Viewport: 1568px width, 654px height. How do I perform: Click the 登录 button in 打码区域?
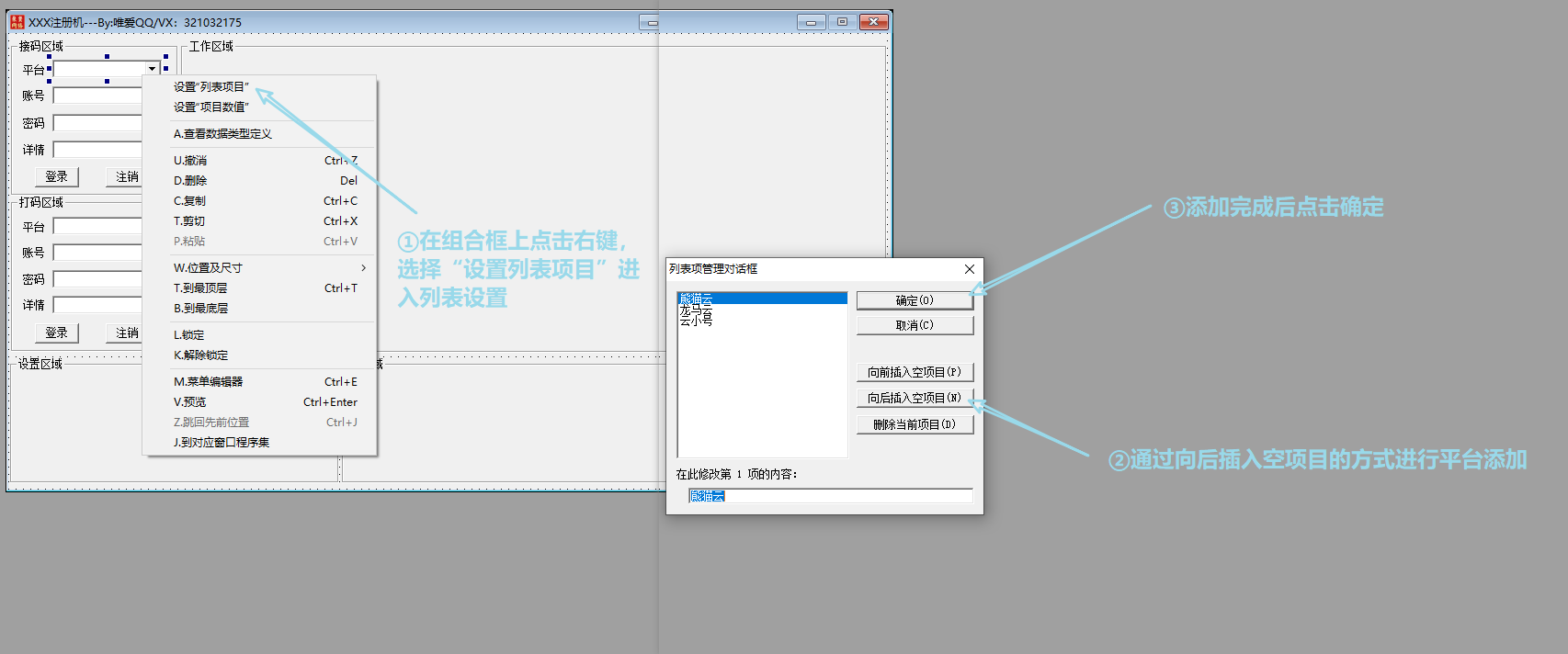[57, 333]
